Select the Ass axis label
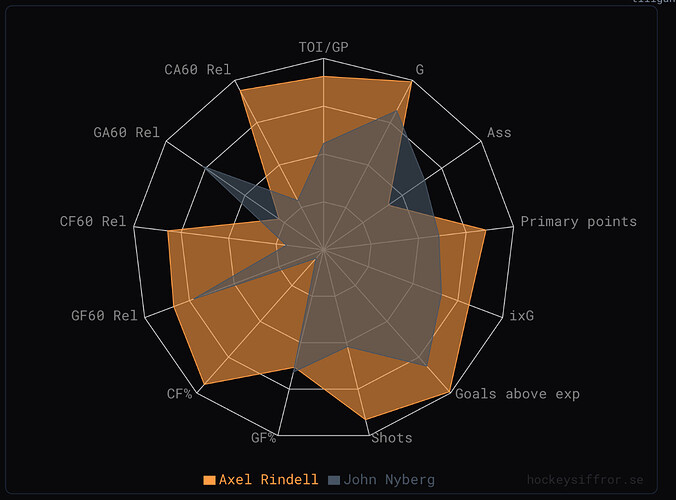 pyautogui.click(x=499, y=133)
